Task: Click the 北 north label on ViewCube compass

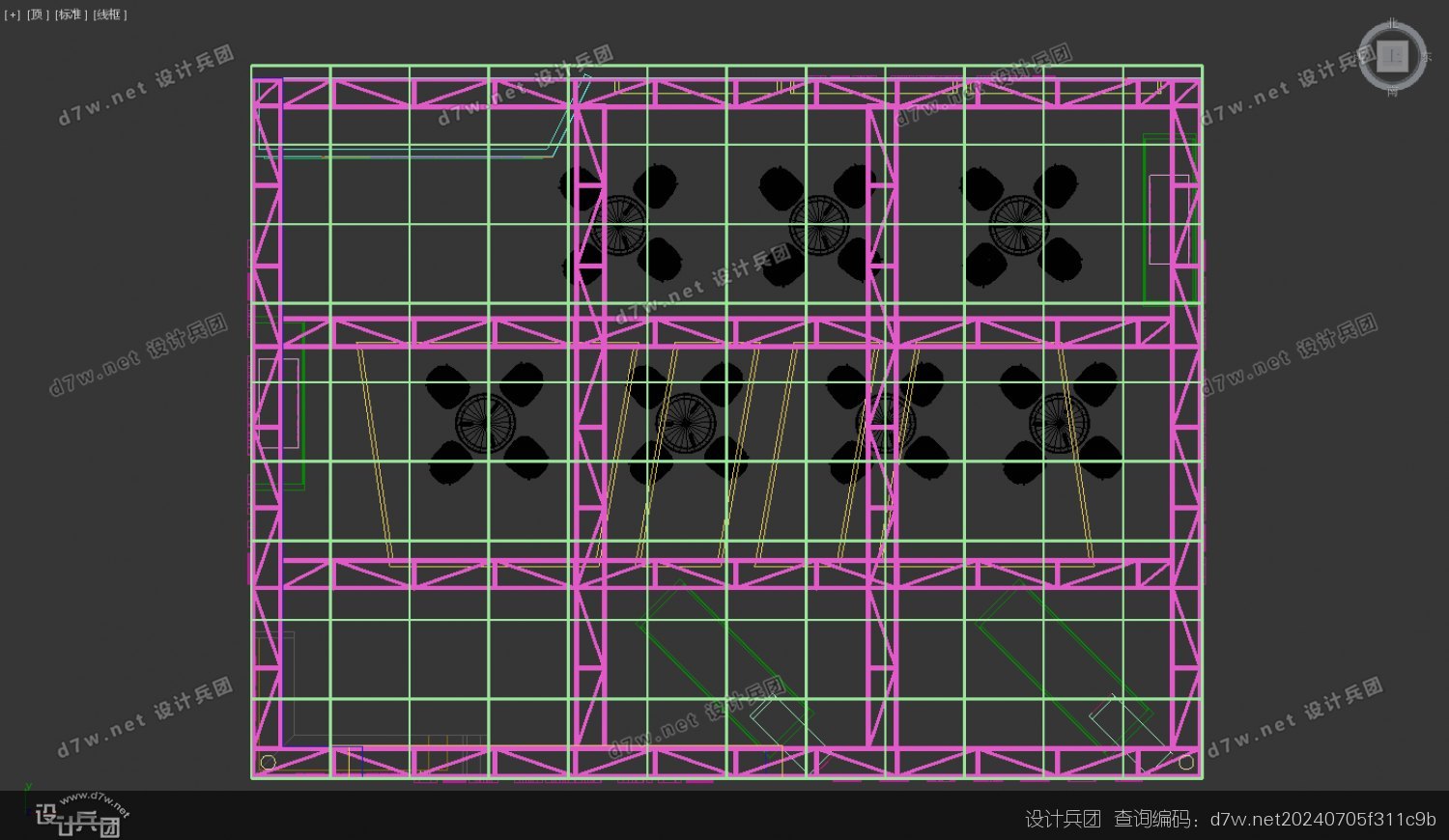Action: (x=1392, y=22)
